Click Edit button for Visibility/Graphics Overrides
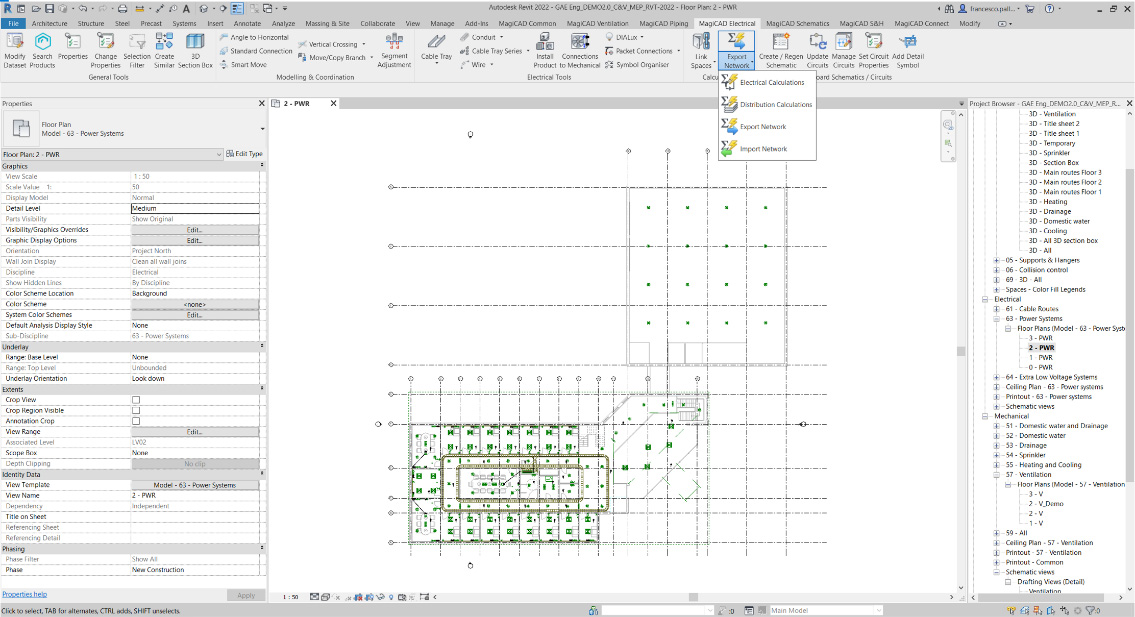 [x=194, y=230]
